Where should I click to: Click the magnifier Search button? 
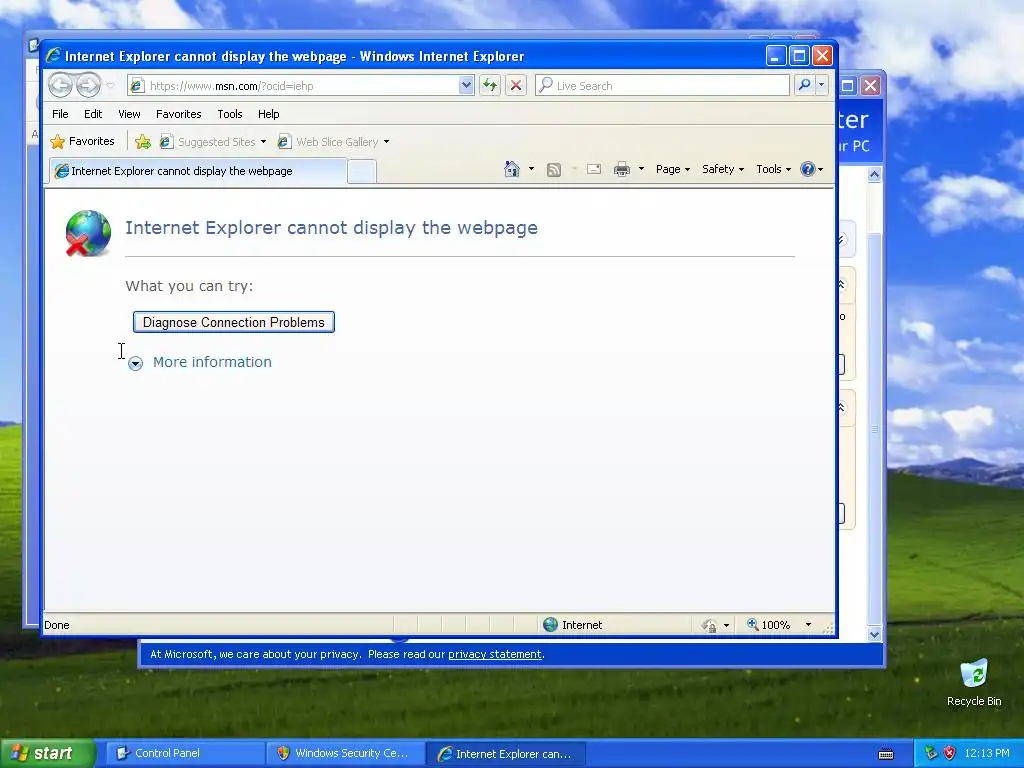point(805,86)
